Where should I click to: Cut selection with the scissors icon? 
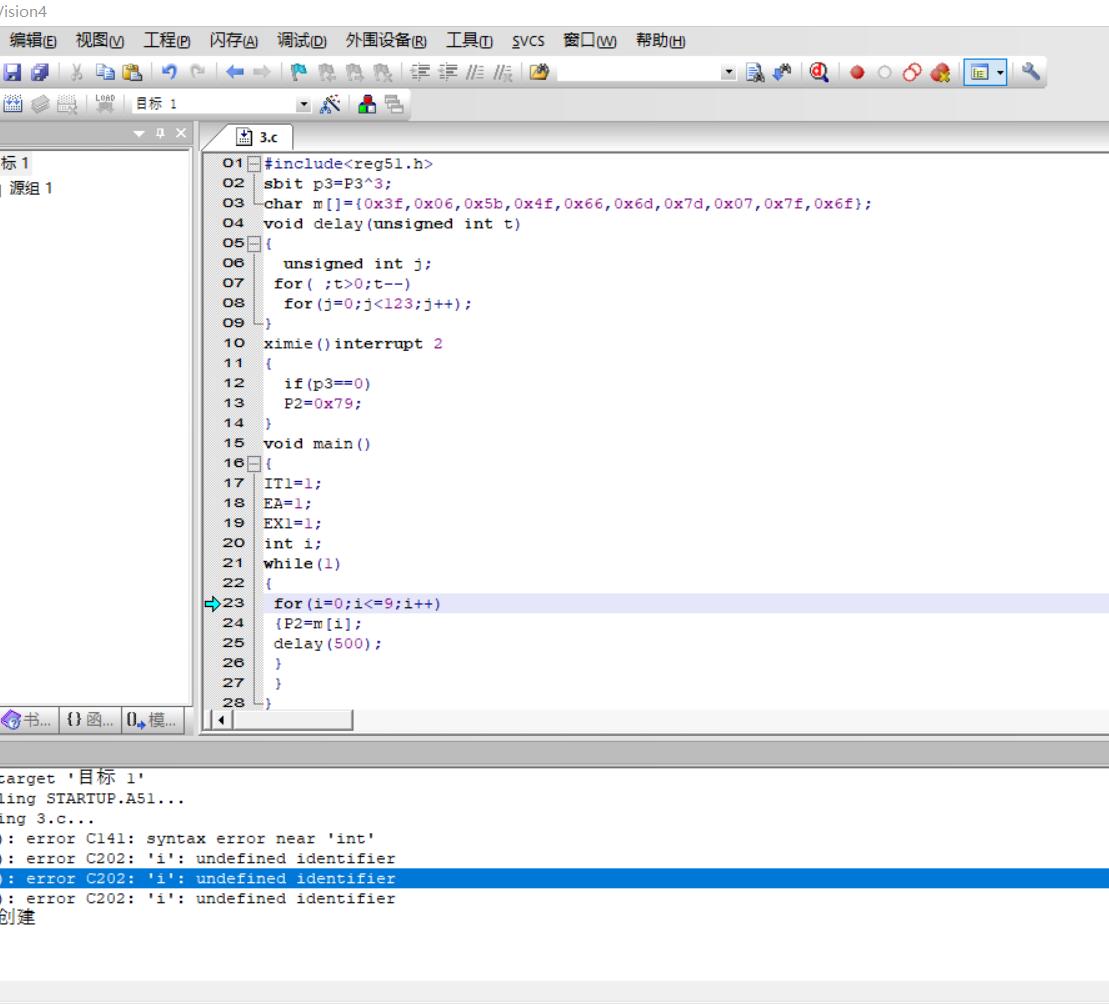(x=76, y=72)
